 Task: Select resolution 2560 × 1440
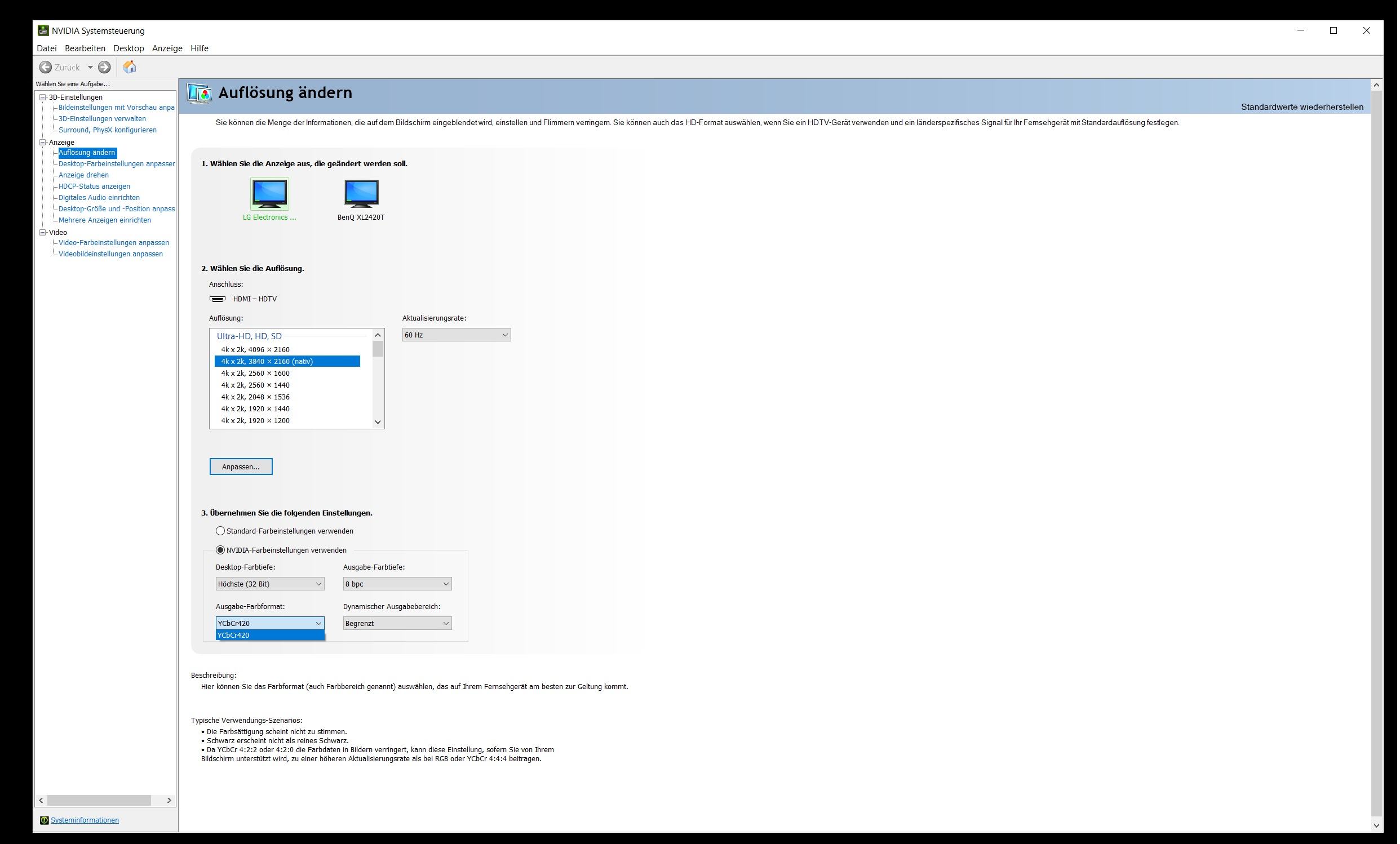click(x=287, y=385)
